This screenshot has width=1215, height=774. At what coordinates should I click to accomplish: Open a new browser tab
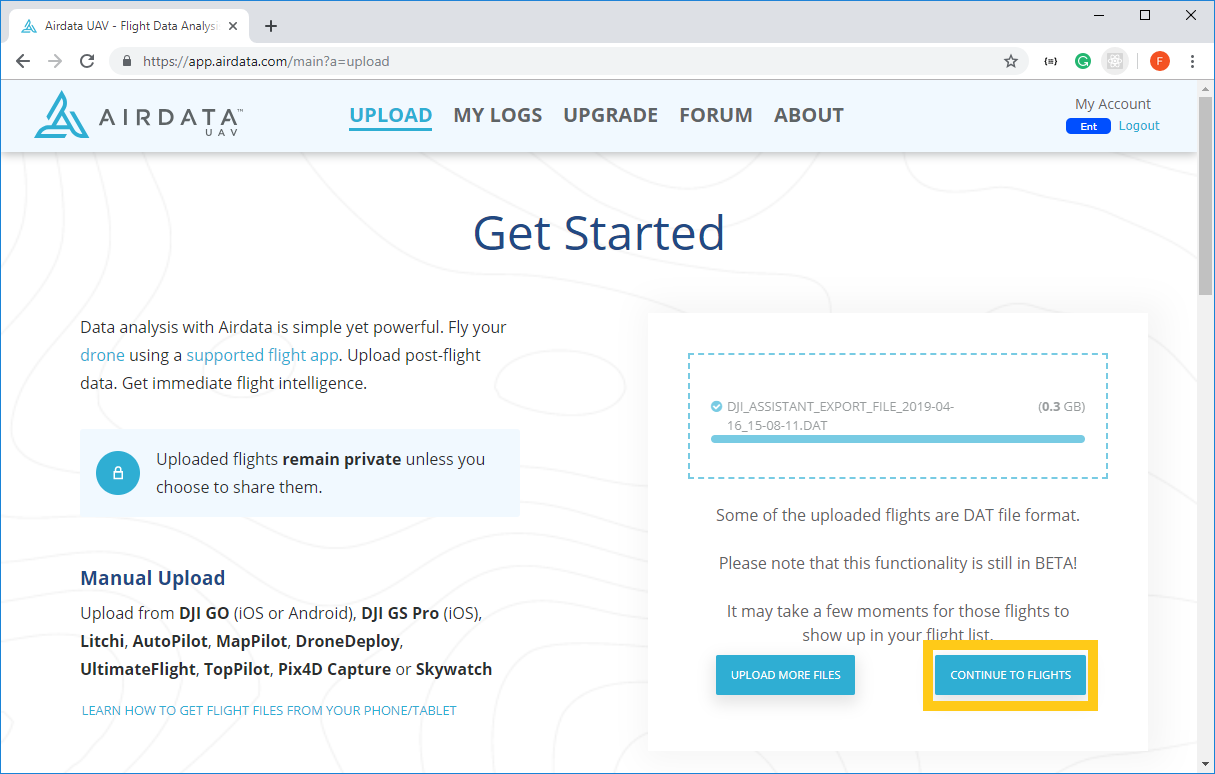pyautogui.click(x=271, y=26)
